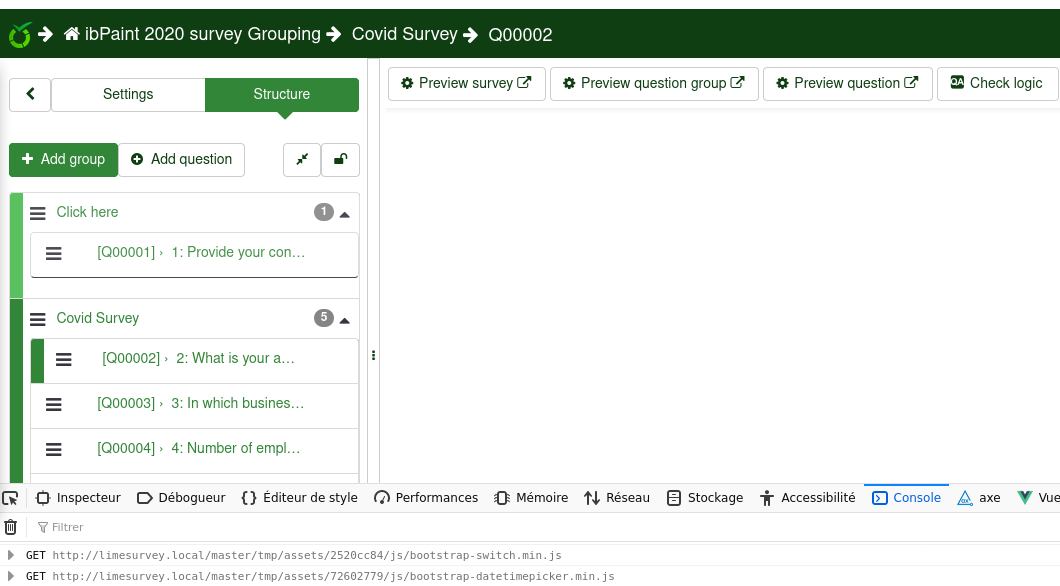The height and width of the screenshot is (586, 1060).
Task: Click the LimeSurvey logo icon
Action: coord(19,35)
